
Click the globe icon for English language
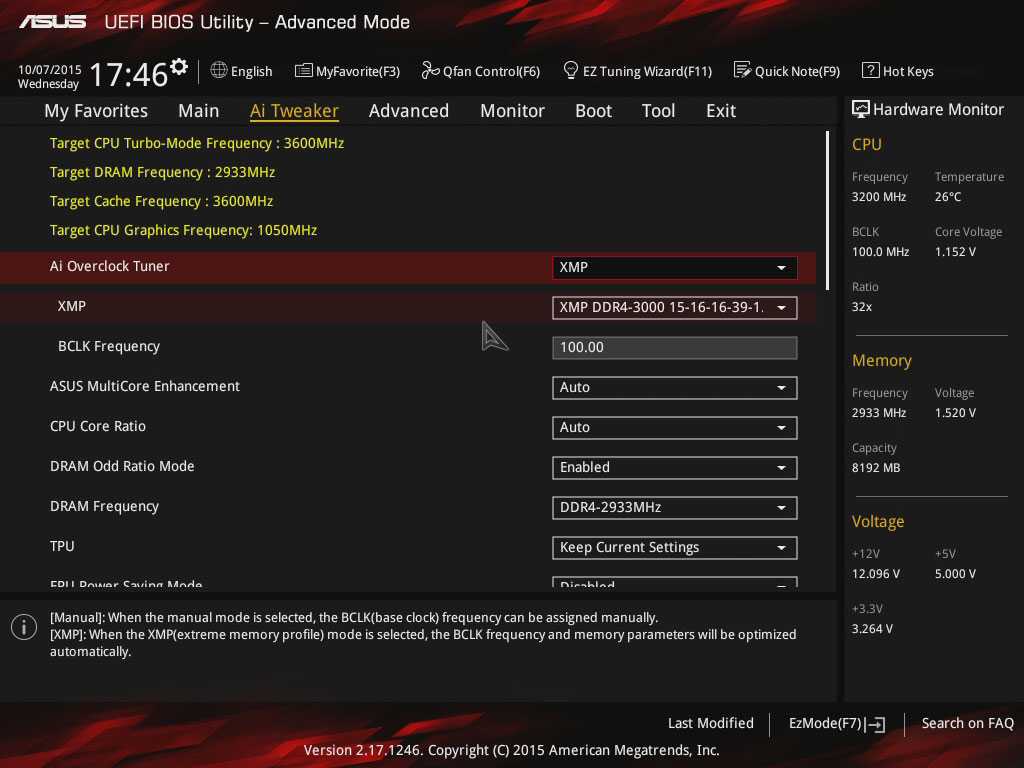[219, 70]
